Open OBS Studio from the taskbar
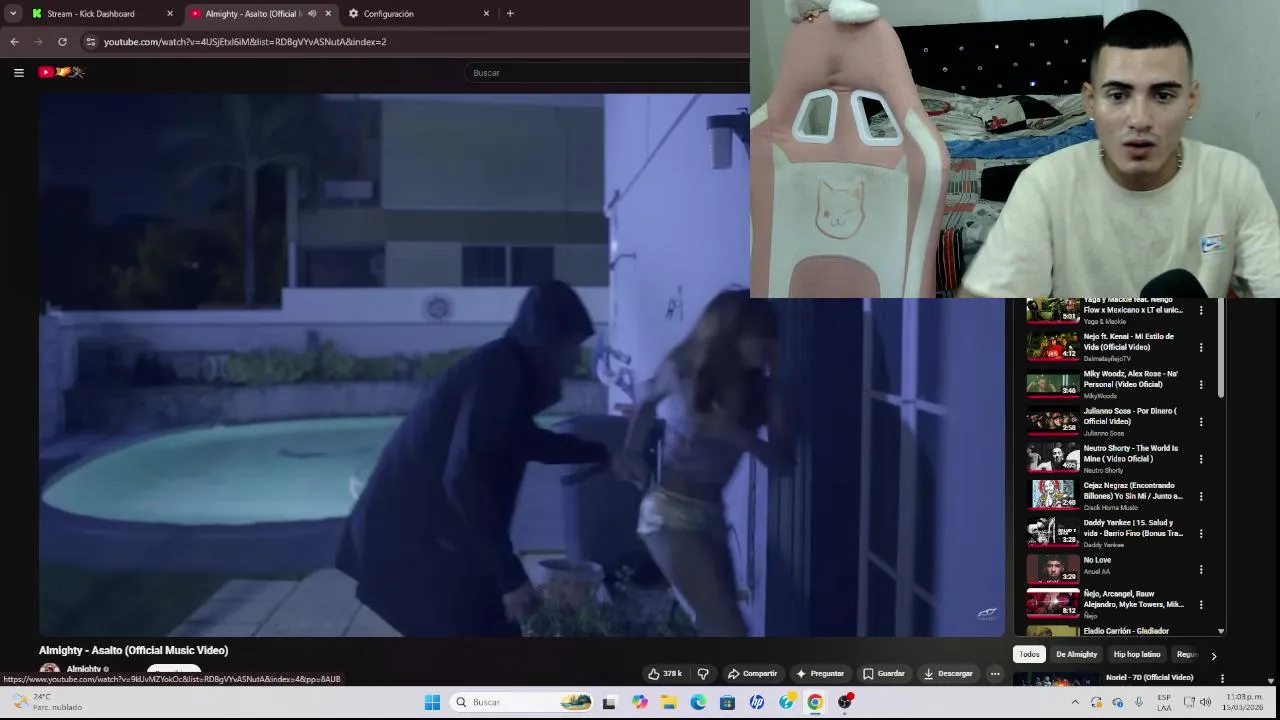Screen dimensions: 1280x720 click(x=845, y=702)
